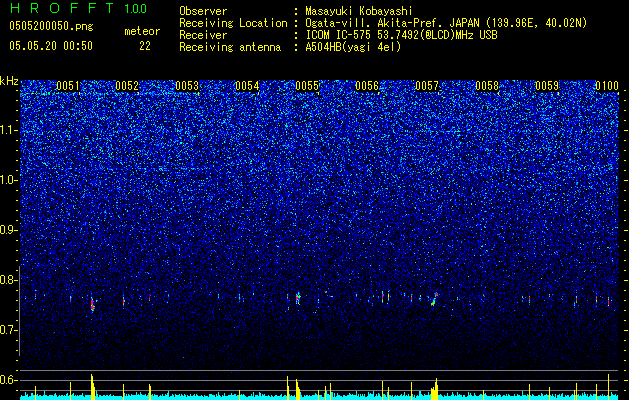Click the 0057 time marker

[427, 86]
